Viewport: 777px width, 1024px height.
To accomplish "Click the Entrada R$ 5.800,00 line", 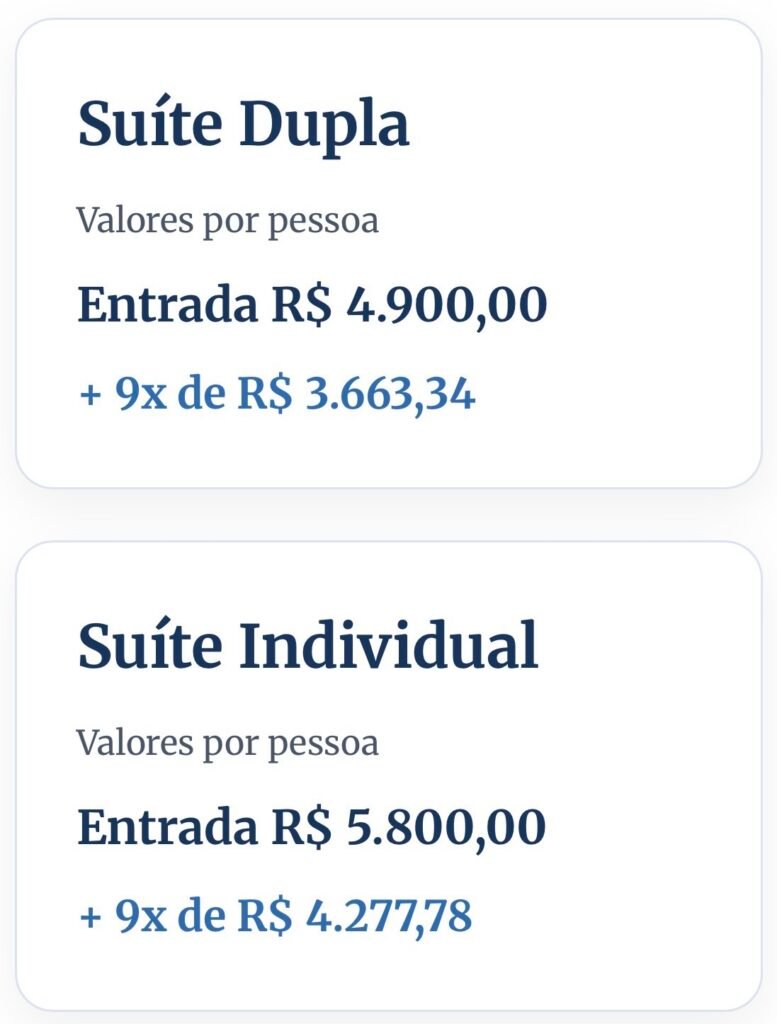I will click(312, 828).
